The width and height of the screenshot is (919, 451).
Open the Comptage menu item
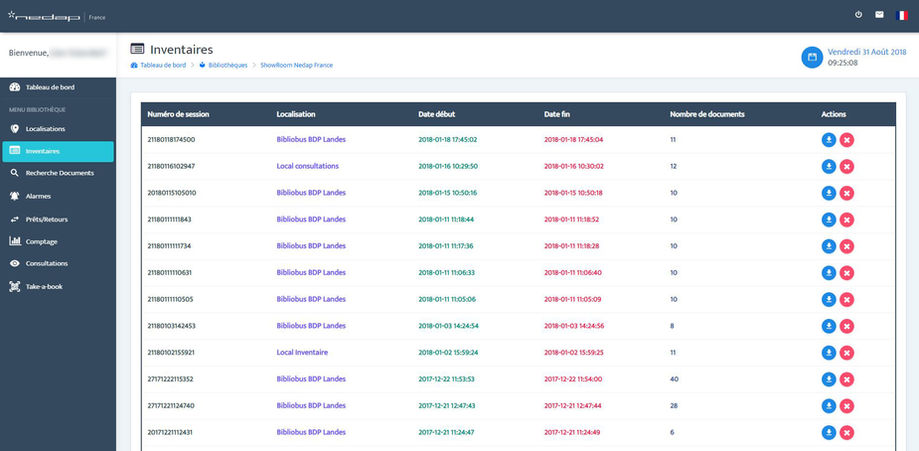tap(58, 242)
